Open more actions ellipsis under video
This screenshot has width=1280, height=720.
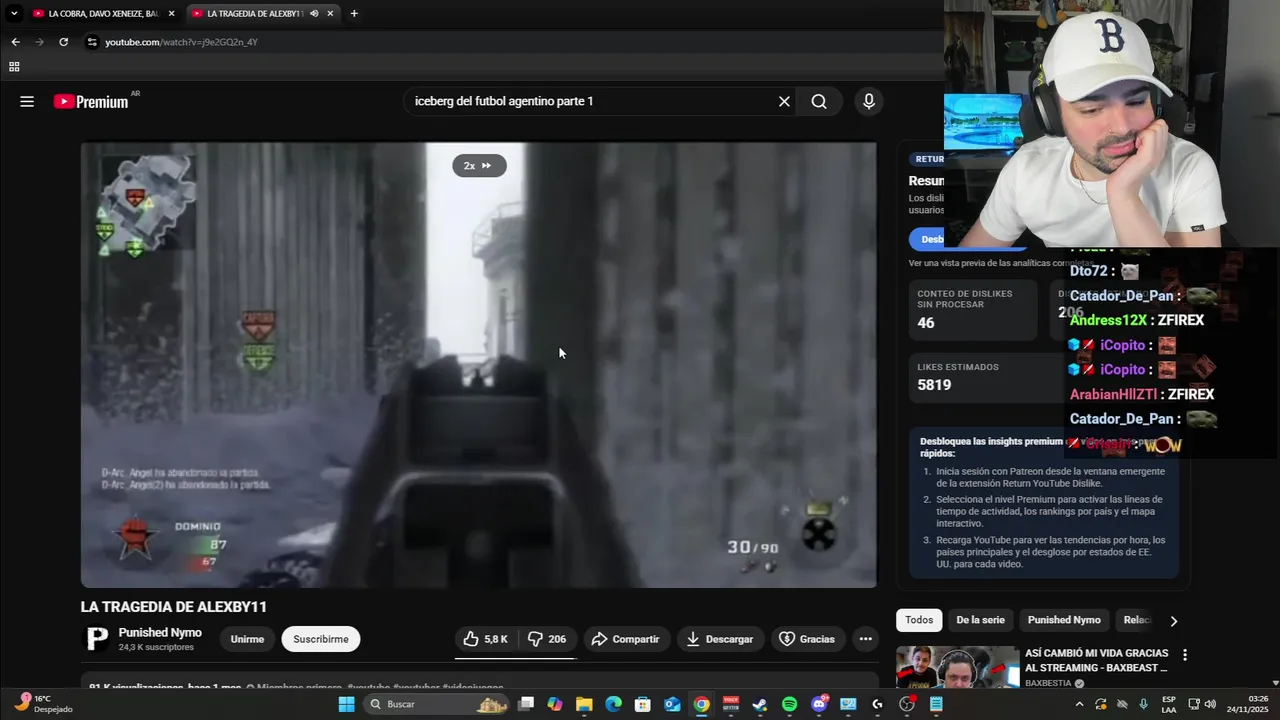click(x=865, y=639)
